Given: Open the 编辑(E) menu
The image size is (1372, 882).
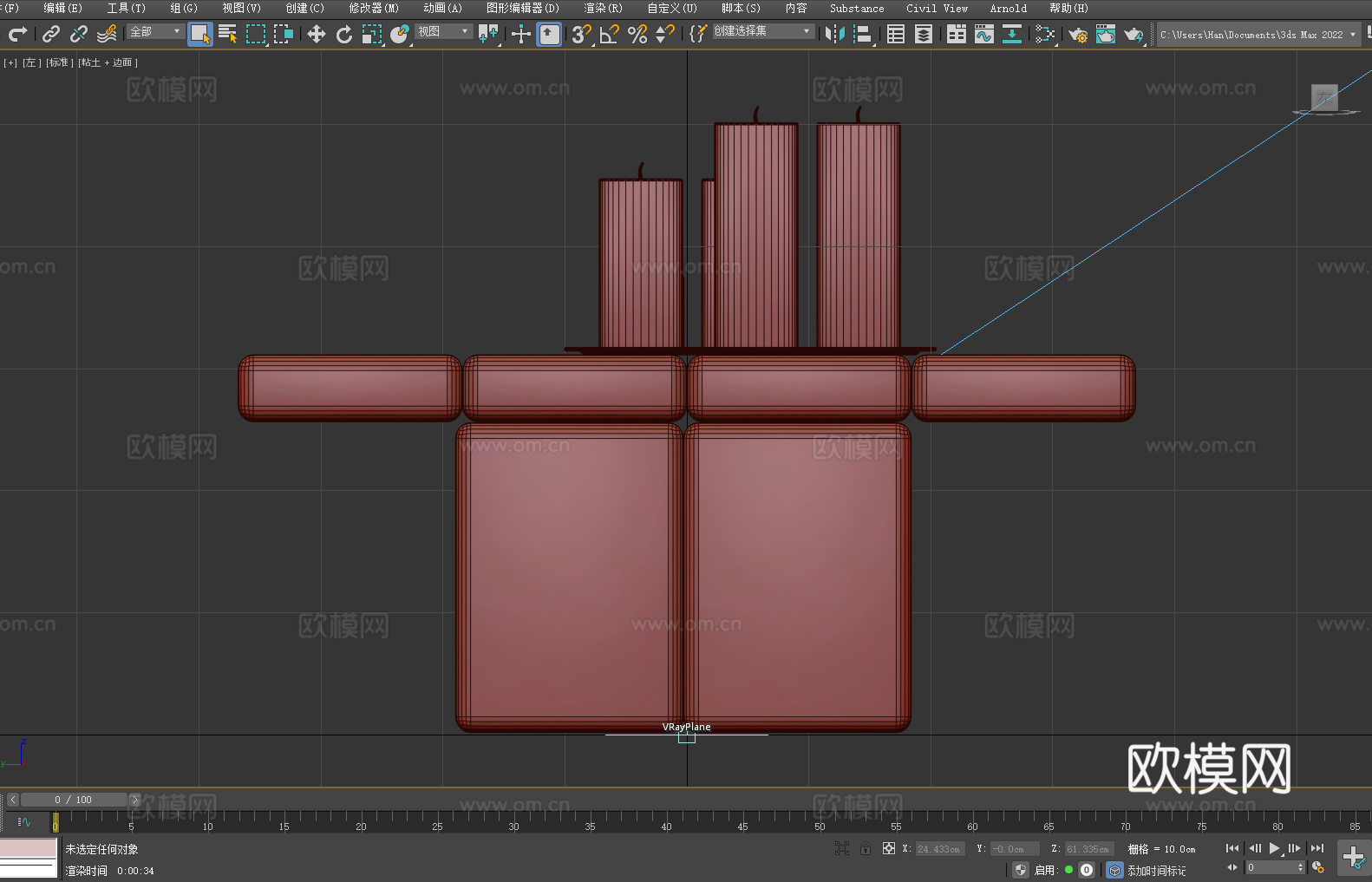Looking at the screenshot, I should pyautogui.click(x=62, y=8).
